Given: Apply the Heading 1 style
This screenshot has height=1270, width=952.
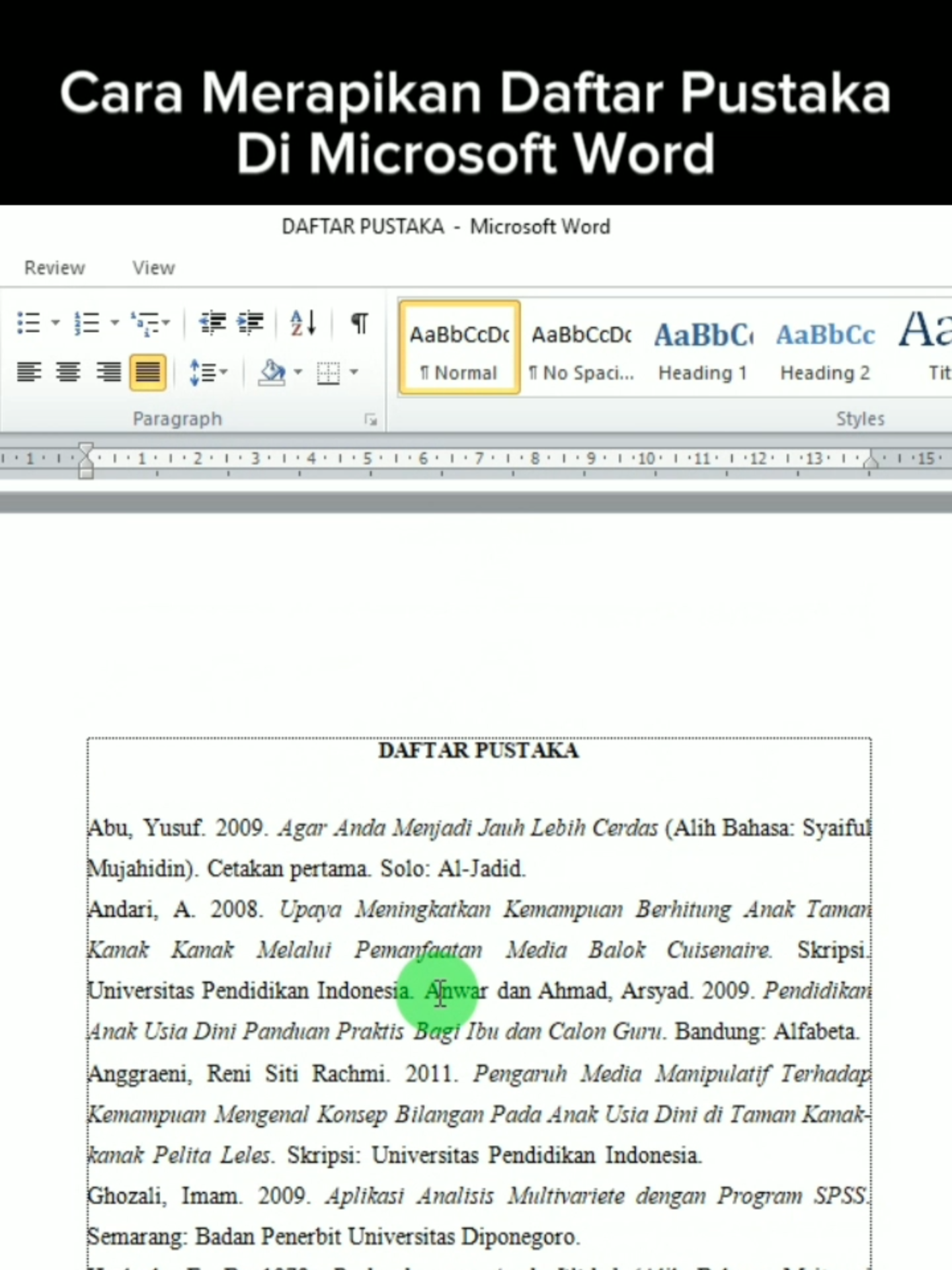Looking at the screenshot, I should (x=703, y=347).
